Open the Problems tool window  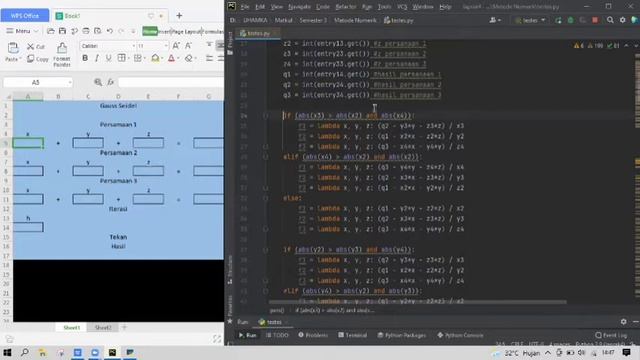[313, 335]
